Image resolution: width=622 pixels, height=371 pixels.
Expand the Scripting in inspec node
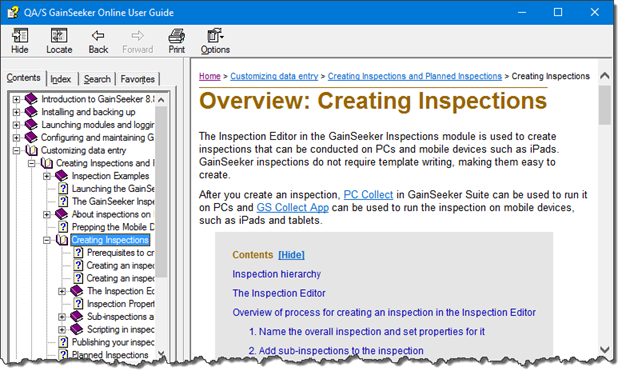coord(62,329)
